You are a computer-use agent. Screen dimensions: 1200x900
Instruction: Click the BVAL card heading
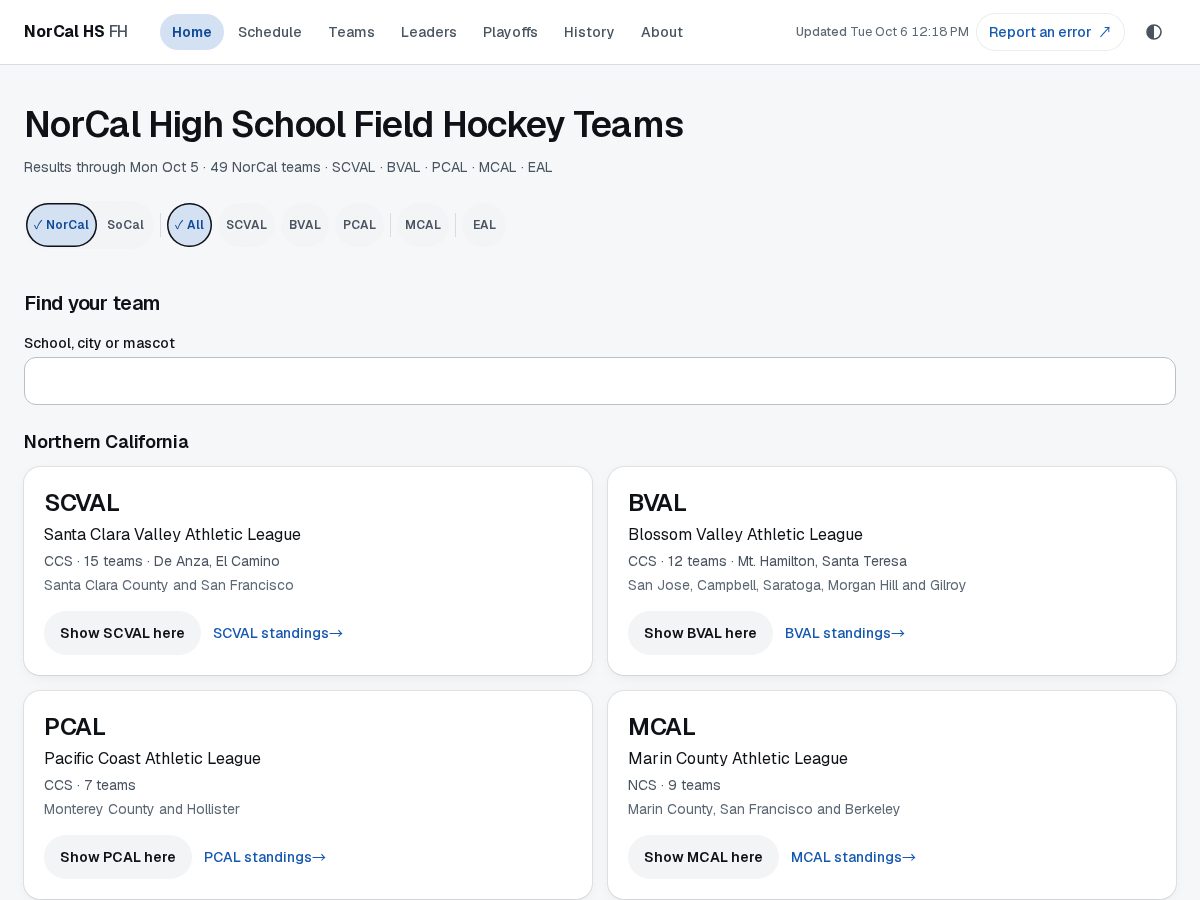point(657,503)
